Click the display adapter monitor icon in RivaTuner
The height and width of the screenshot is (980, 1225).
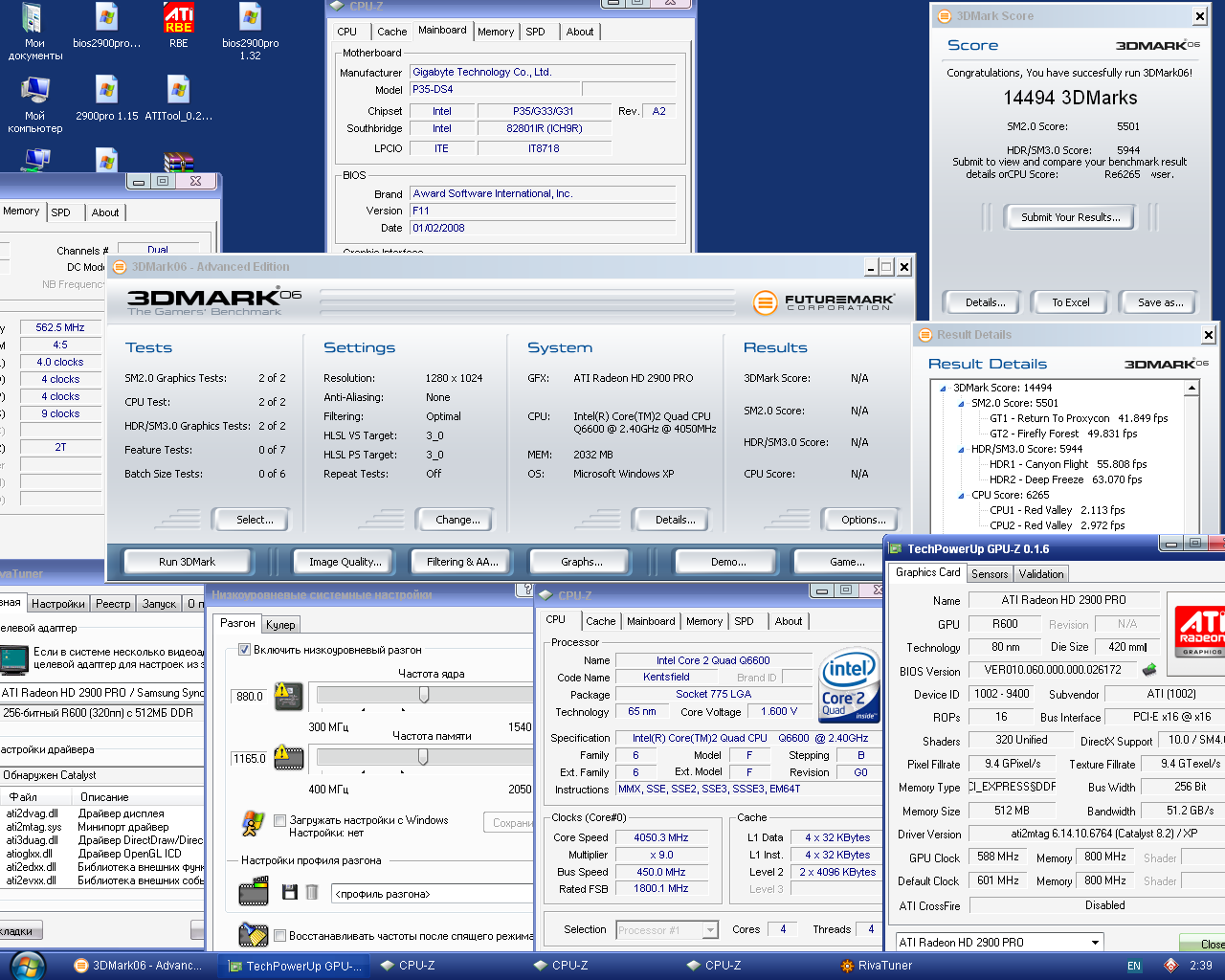click(14, 659)
